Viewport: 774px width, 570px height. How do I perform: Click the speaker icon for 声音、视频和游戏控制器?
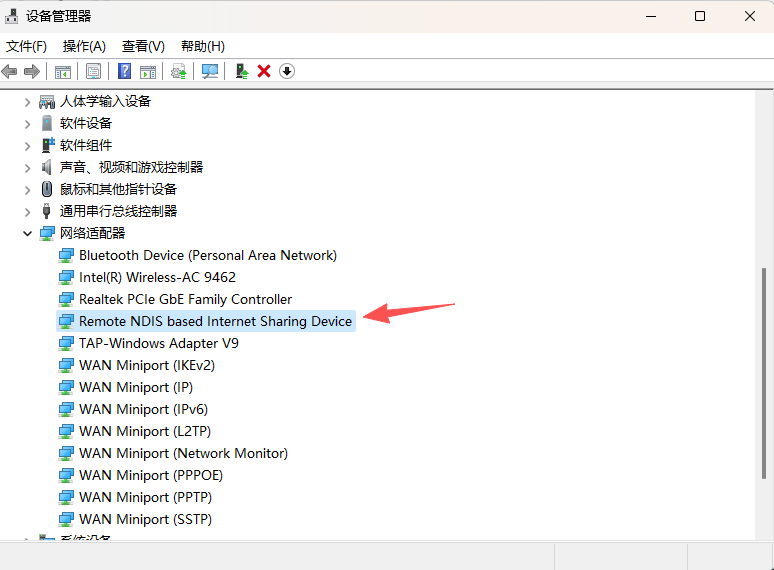point(46,167)
